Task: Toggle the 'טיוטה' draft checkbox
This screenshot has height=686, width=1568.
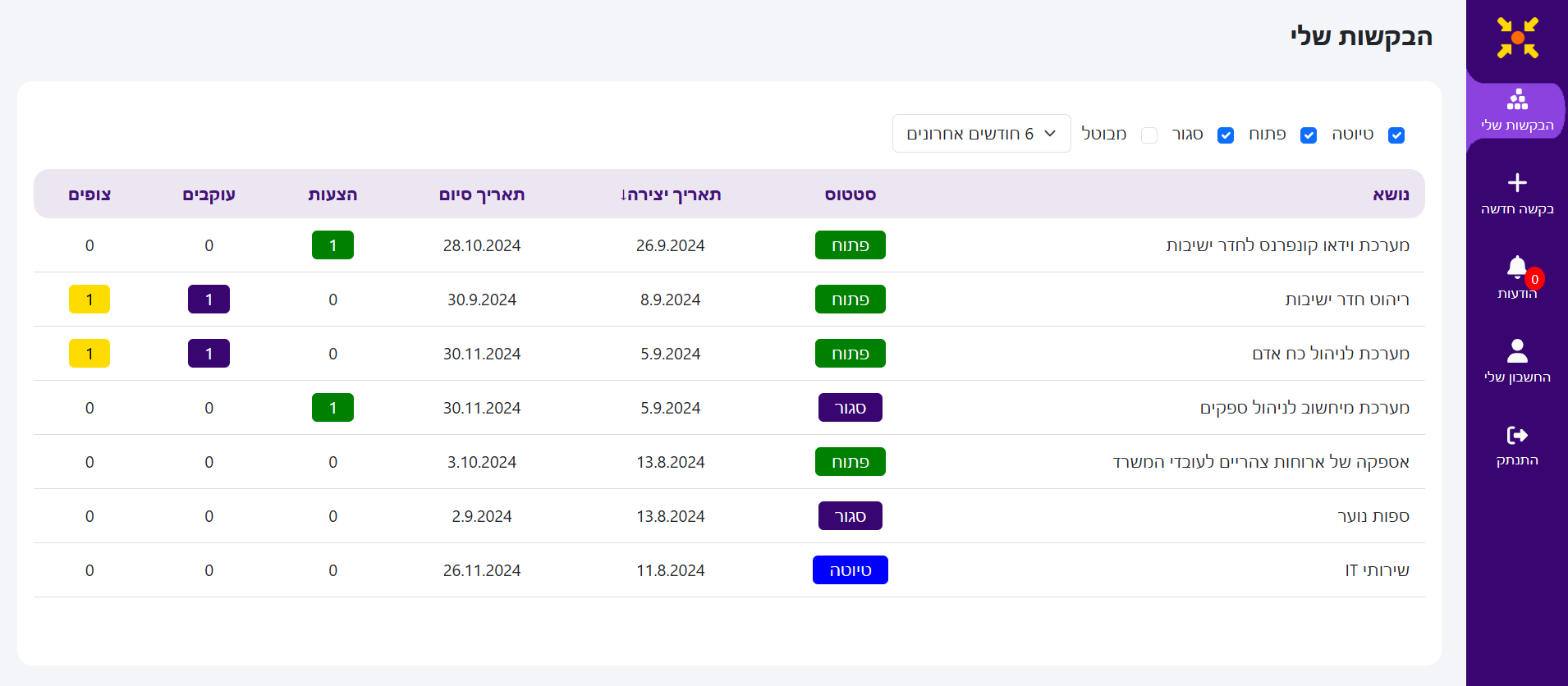Action: 1396,135
